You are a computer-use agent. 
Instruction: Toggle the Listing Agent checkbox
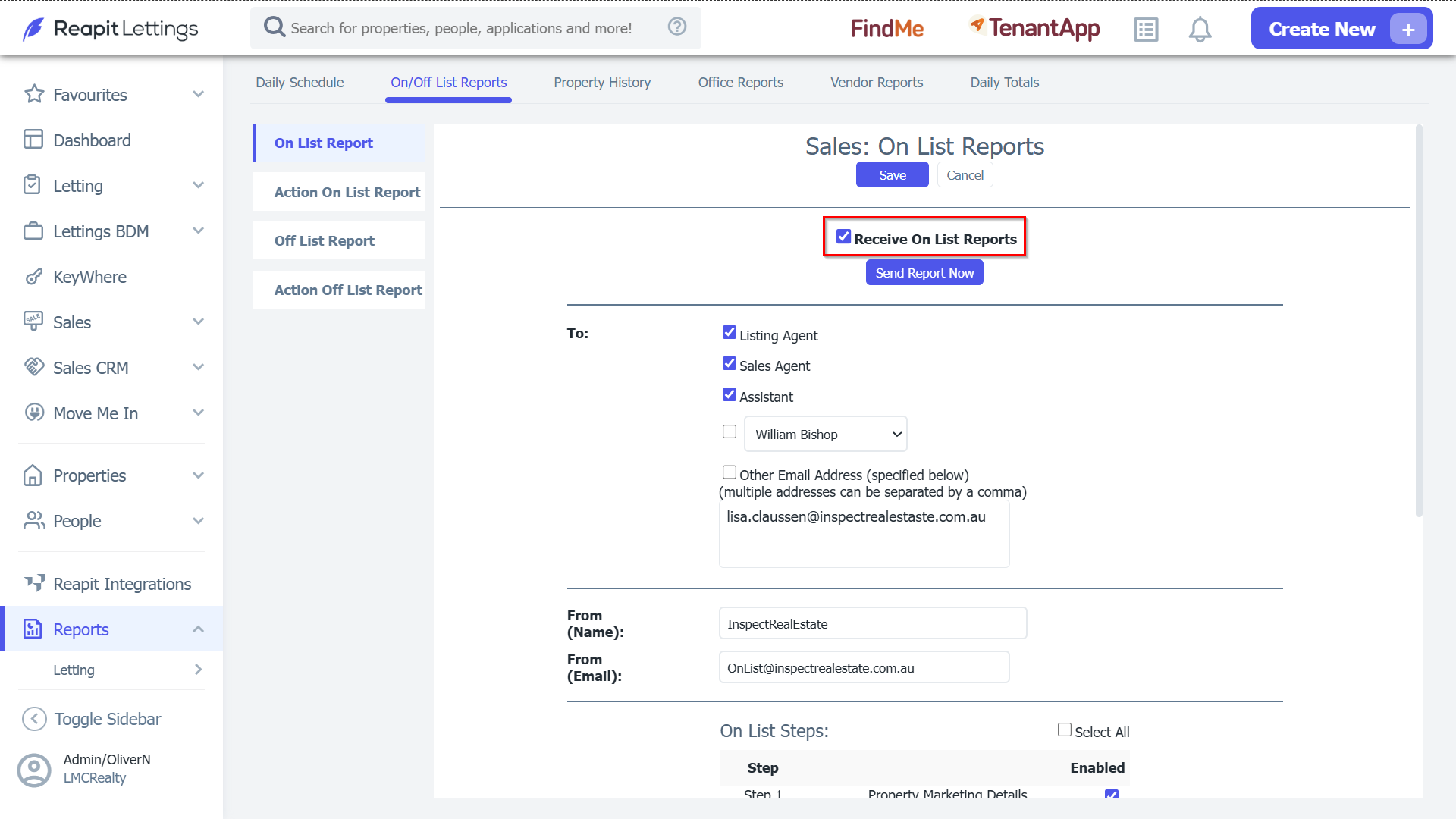pos(730,333)
